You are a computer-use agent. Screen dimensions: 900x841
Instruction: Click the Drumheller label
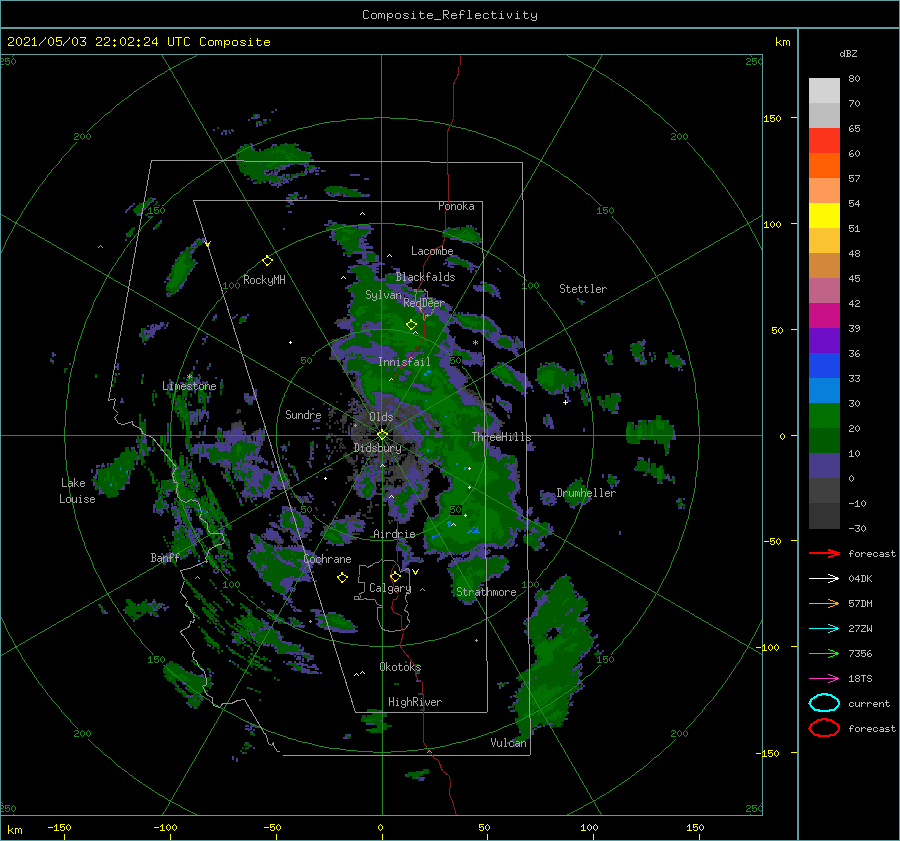point(586,493)
